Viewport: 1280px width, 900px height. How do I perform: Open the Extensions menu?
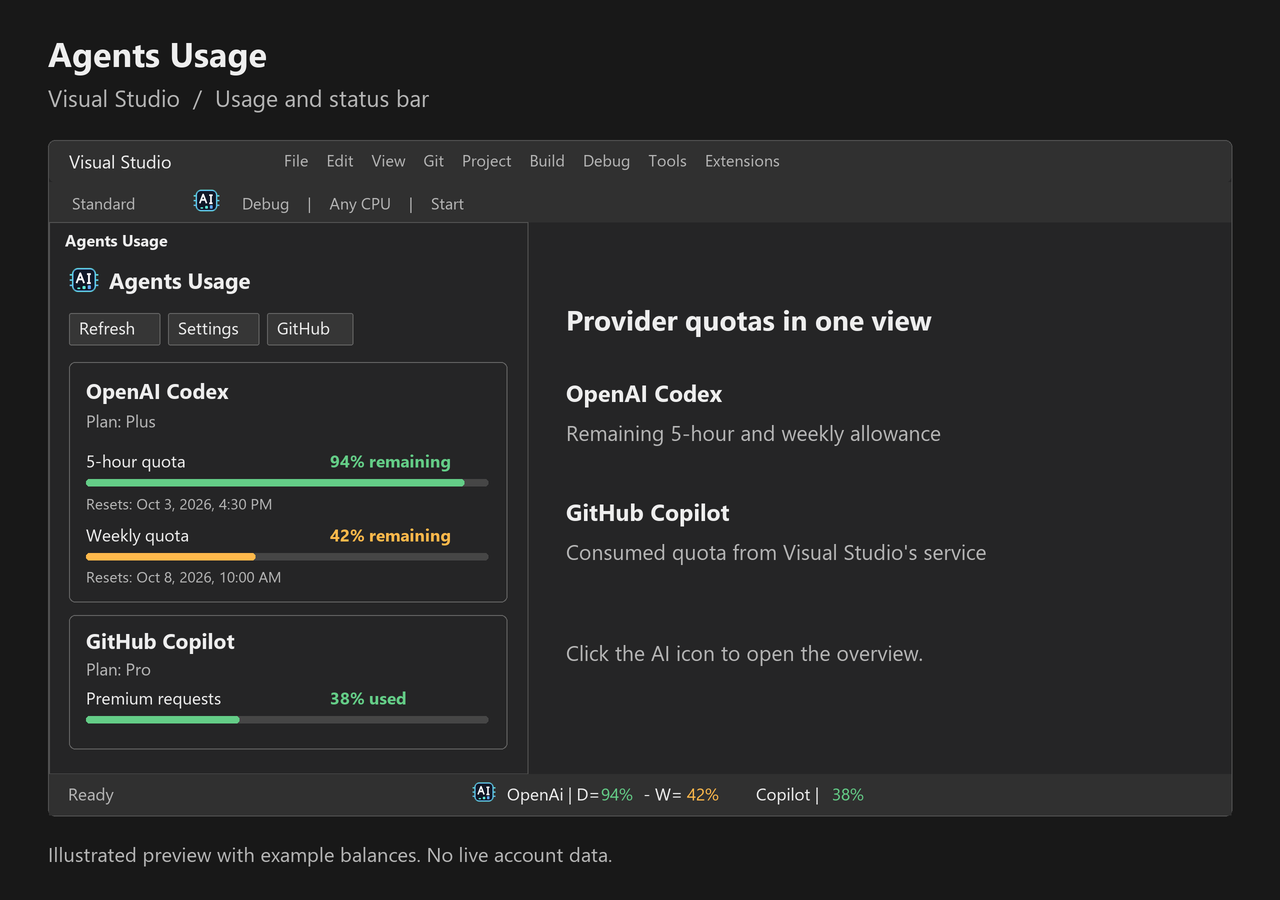742,161
